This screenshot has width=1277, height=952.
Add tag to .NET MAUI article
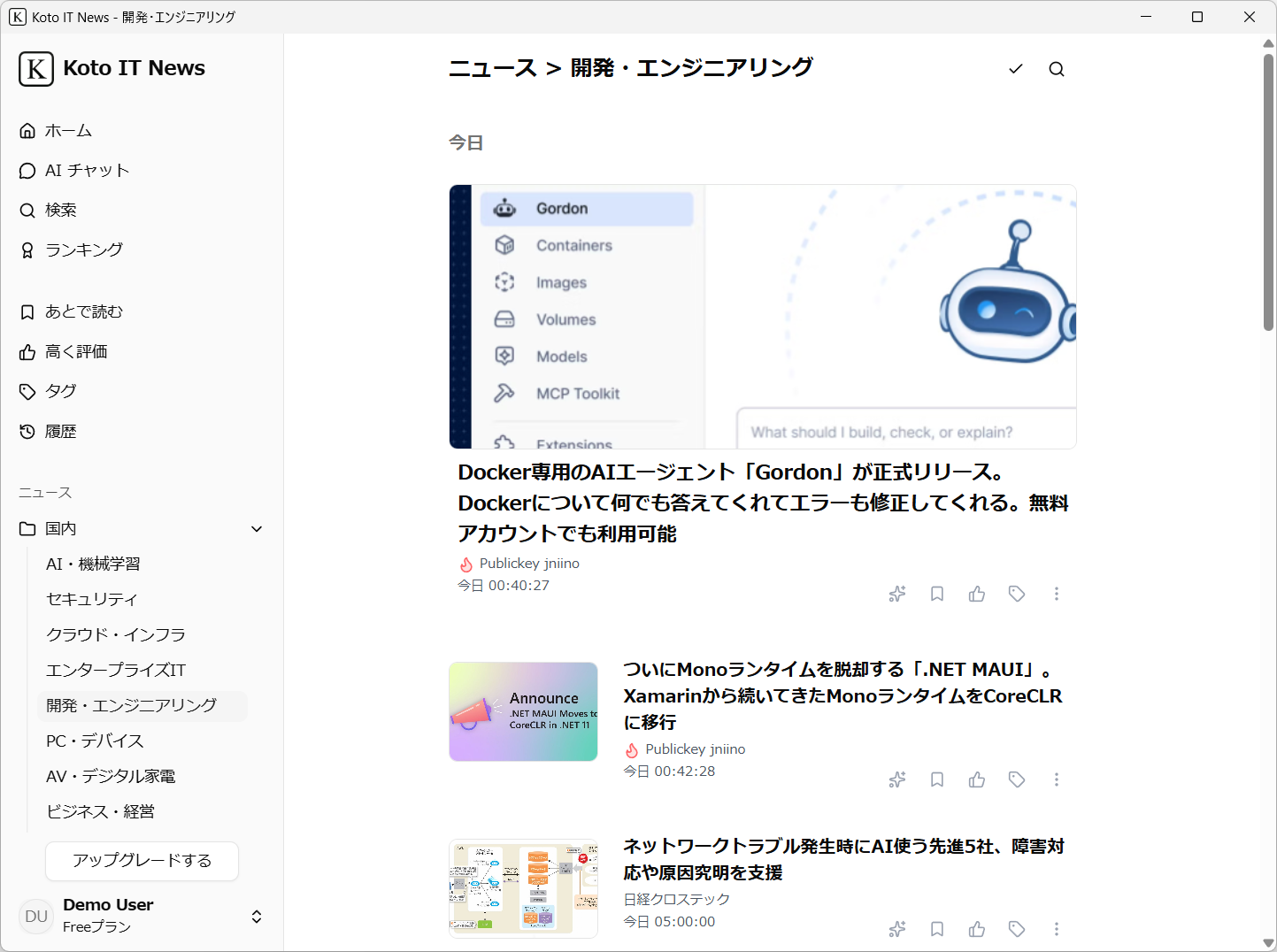1017,779
